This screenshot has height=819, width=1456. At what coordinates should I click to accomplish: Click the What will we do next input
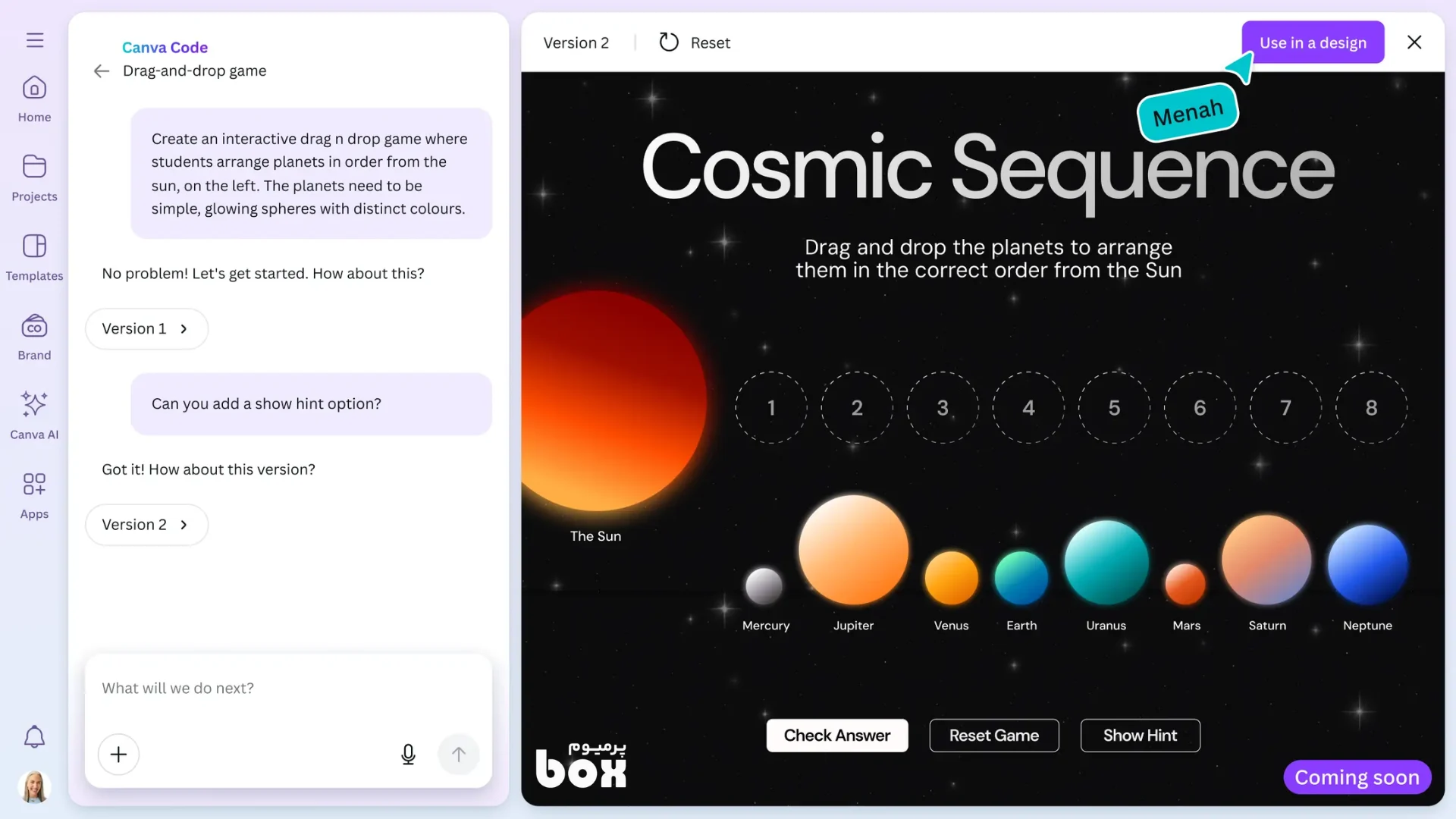[x=288, y=689]
